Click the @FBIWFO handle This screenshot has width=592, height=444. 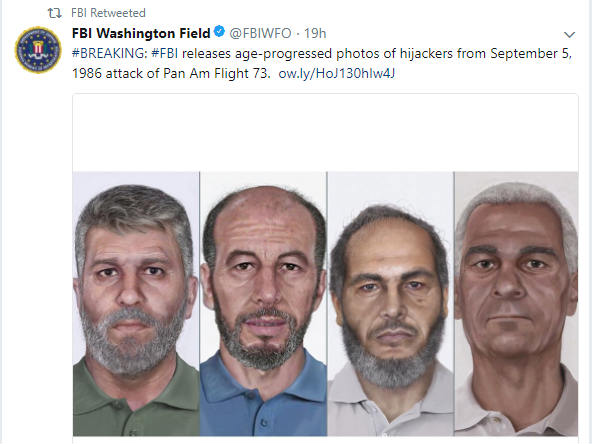click(260, 33)
